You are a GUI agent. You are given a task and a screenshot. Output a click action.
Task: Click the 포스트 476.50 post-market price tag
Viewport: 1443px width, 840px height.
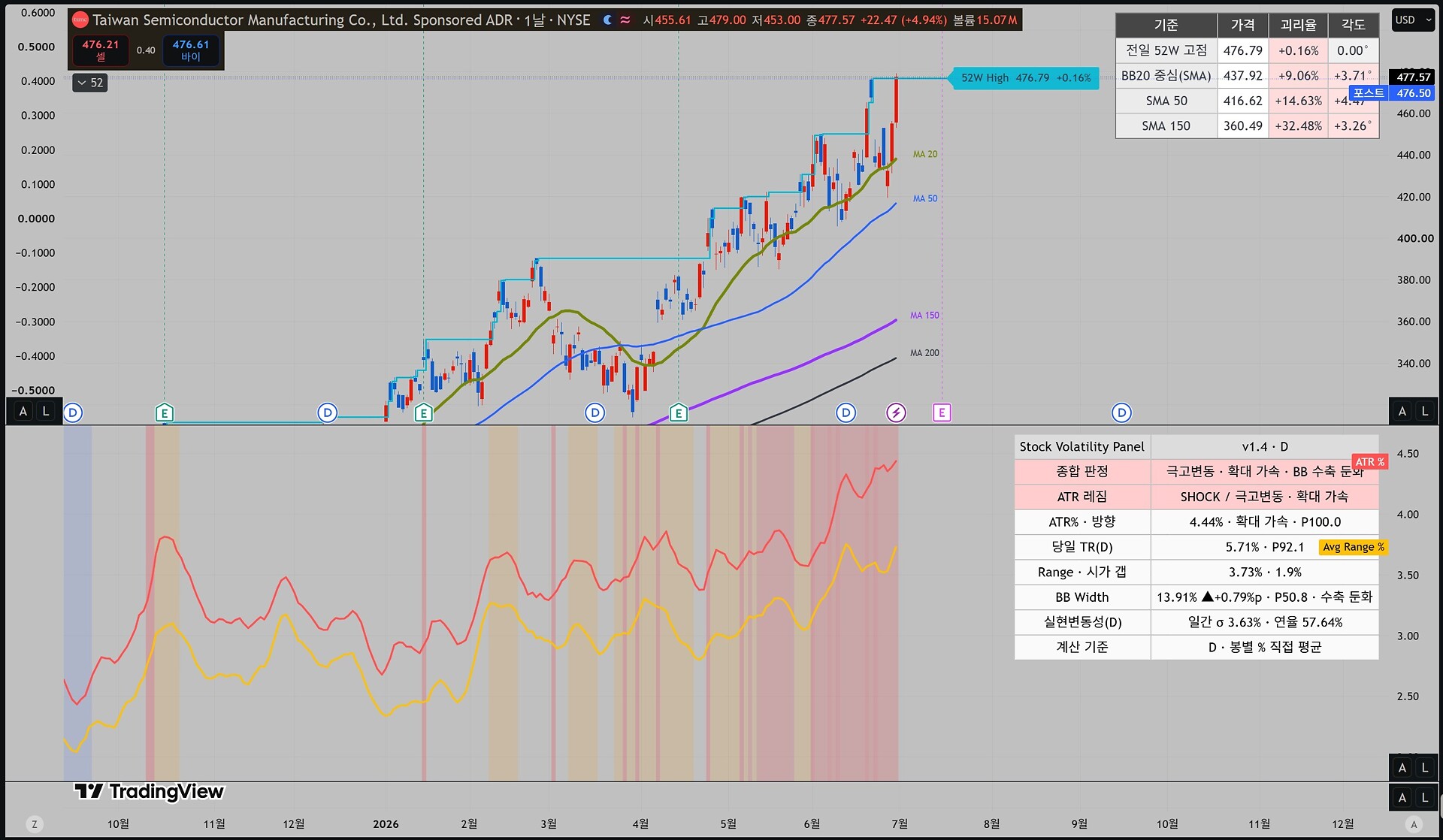click(1393, 93)
